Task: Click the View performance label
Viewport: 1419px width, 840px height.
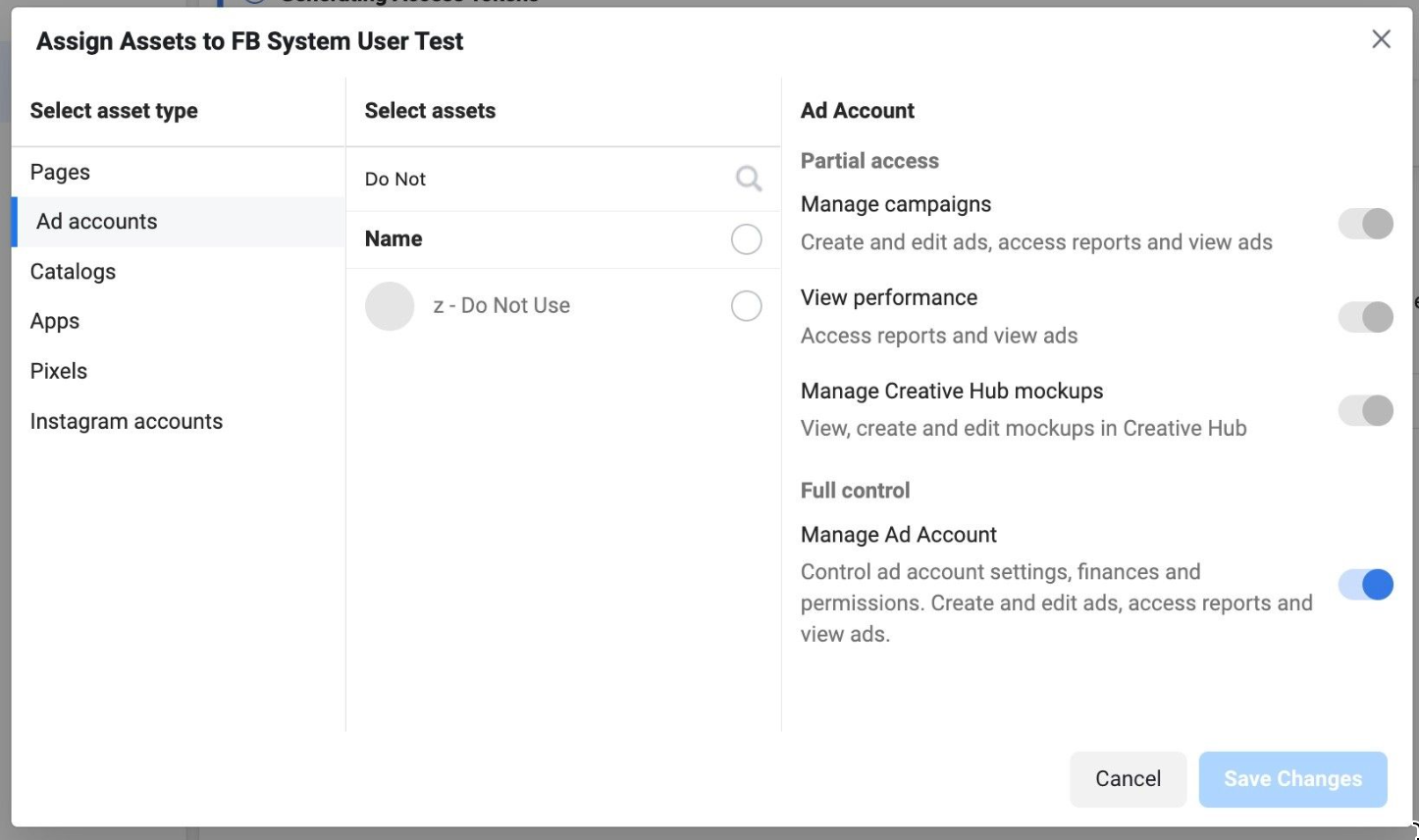Action: click(889, 297)
